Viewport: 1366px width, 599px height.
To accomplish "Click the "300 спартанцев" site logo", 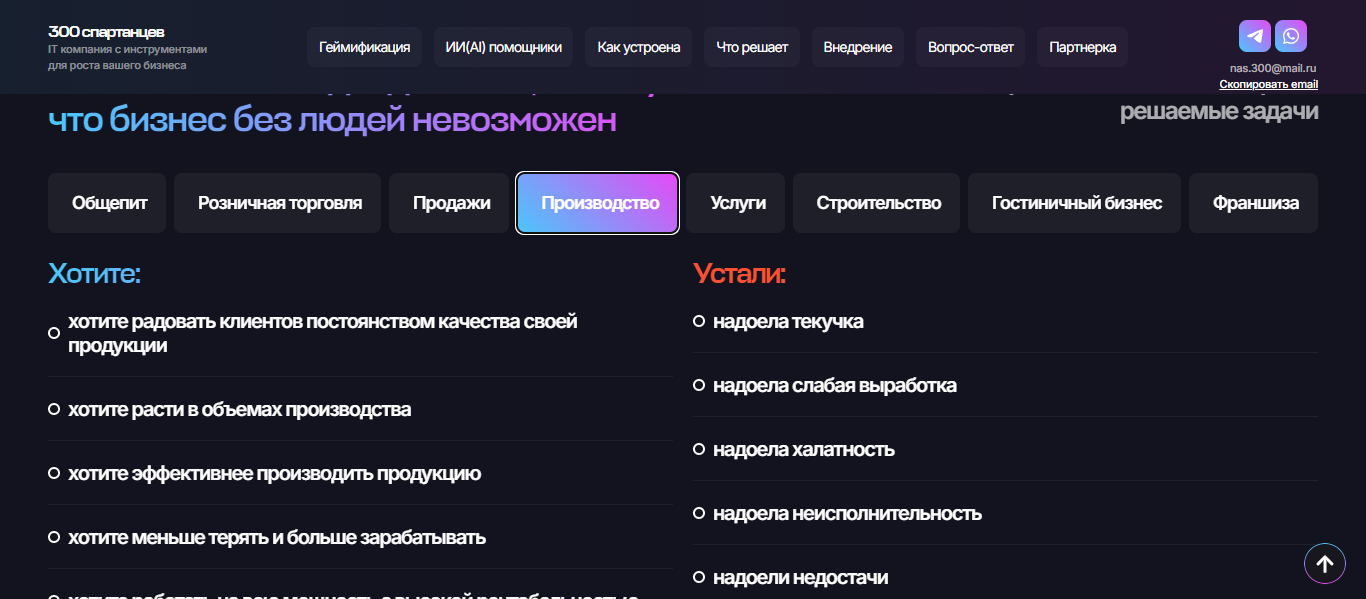I will point(106,32).
